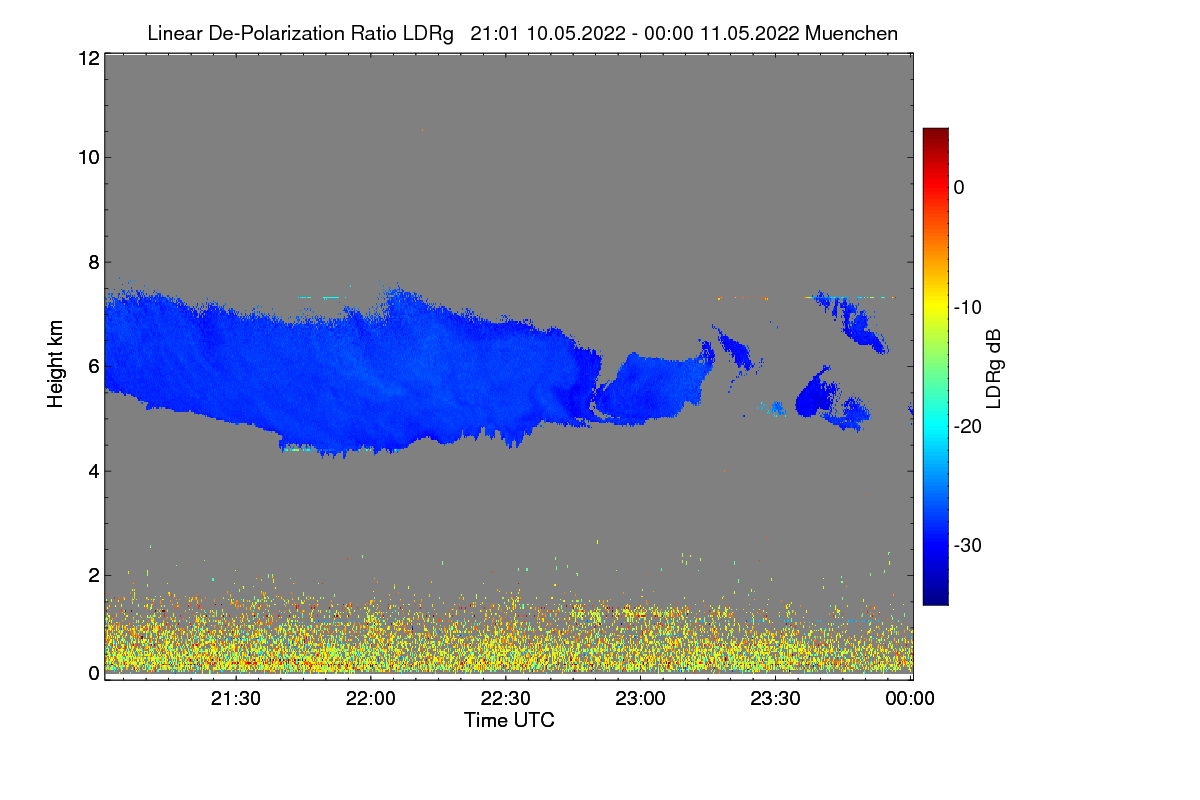Click the 6 km height tick label
This screenshot has width=1200, height=800.
(x=93, y=366)
